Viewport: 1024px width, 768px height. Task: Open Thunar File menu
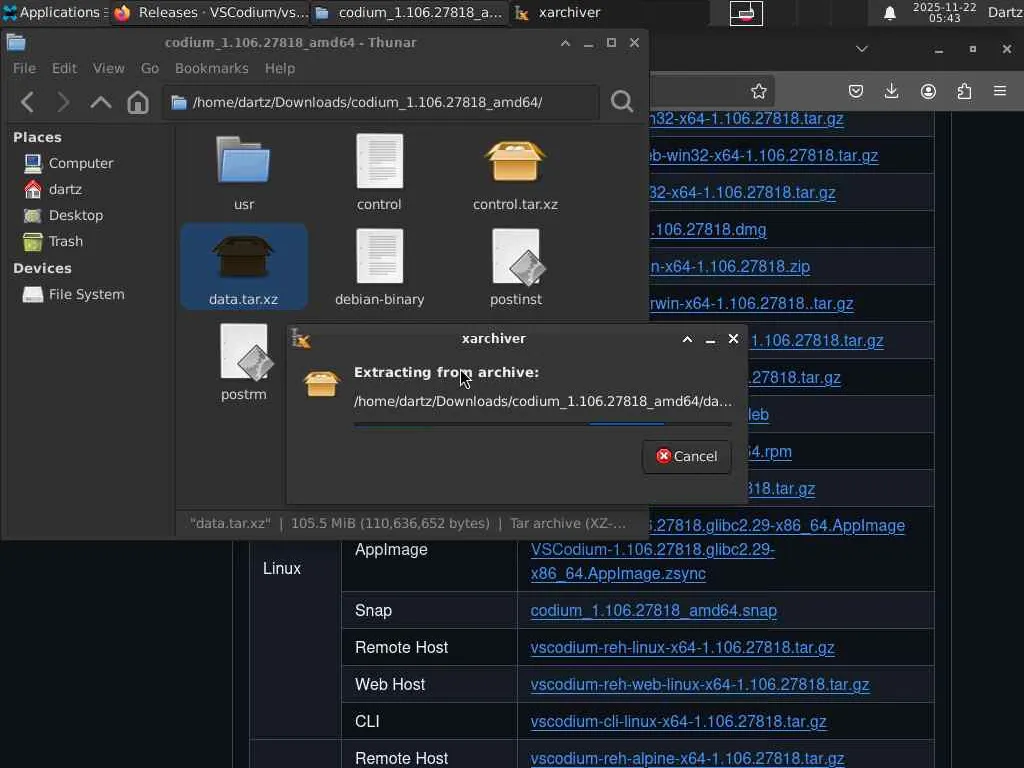click(24, 69)
